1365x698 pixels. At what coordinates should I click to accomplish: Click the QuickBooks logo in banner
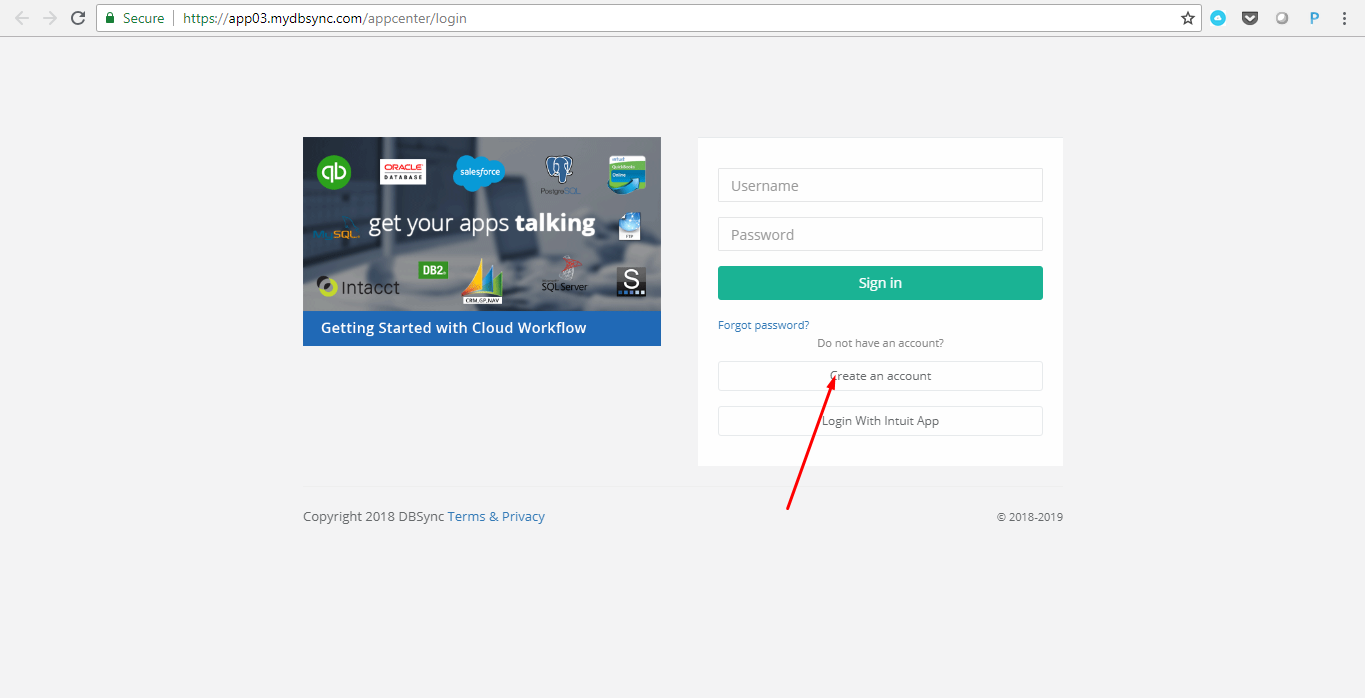click(334, 172)
